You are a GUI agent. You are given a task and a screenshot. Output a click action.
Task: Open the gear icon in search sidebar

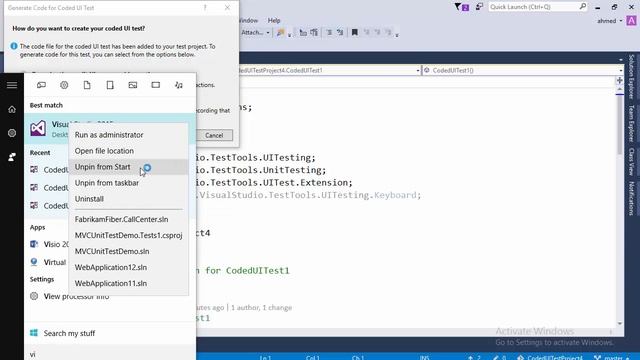coord(12,133)
